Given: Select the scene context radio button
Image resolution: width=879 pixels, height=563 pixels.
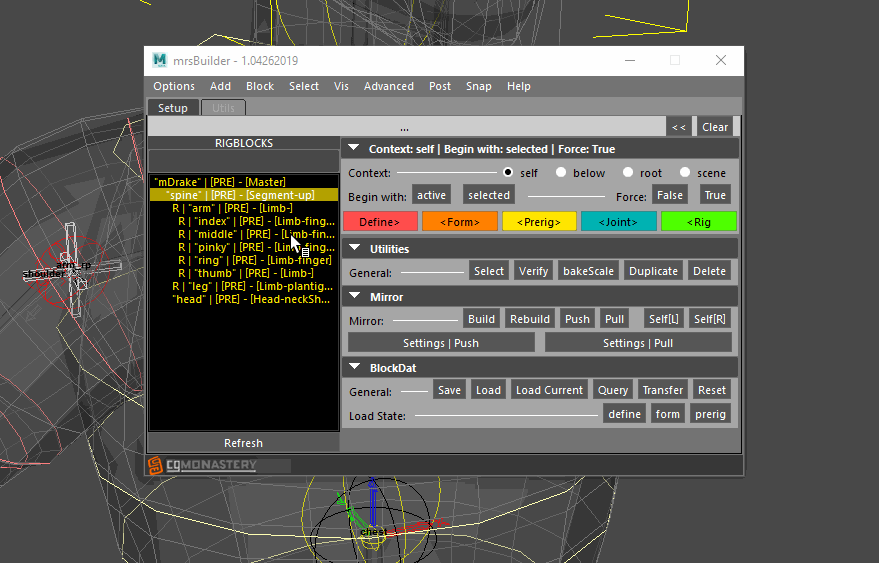Looking at the screenshot, I should click(x=684, y=172).
